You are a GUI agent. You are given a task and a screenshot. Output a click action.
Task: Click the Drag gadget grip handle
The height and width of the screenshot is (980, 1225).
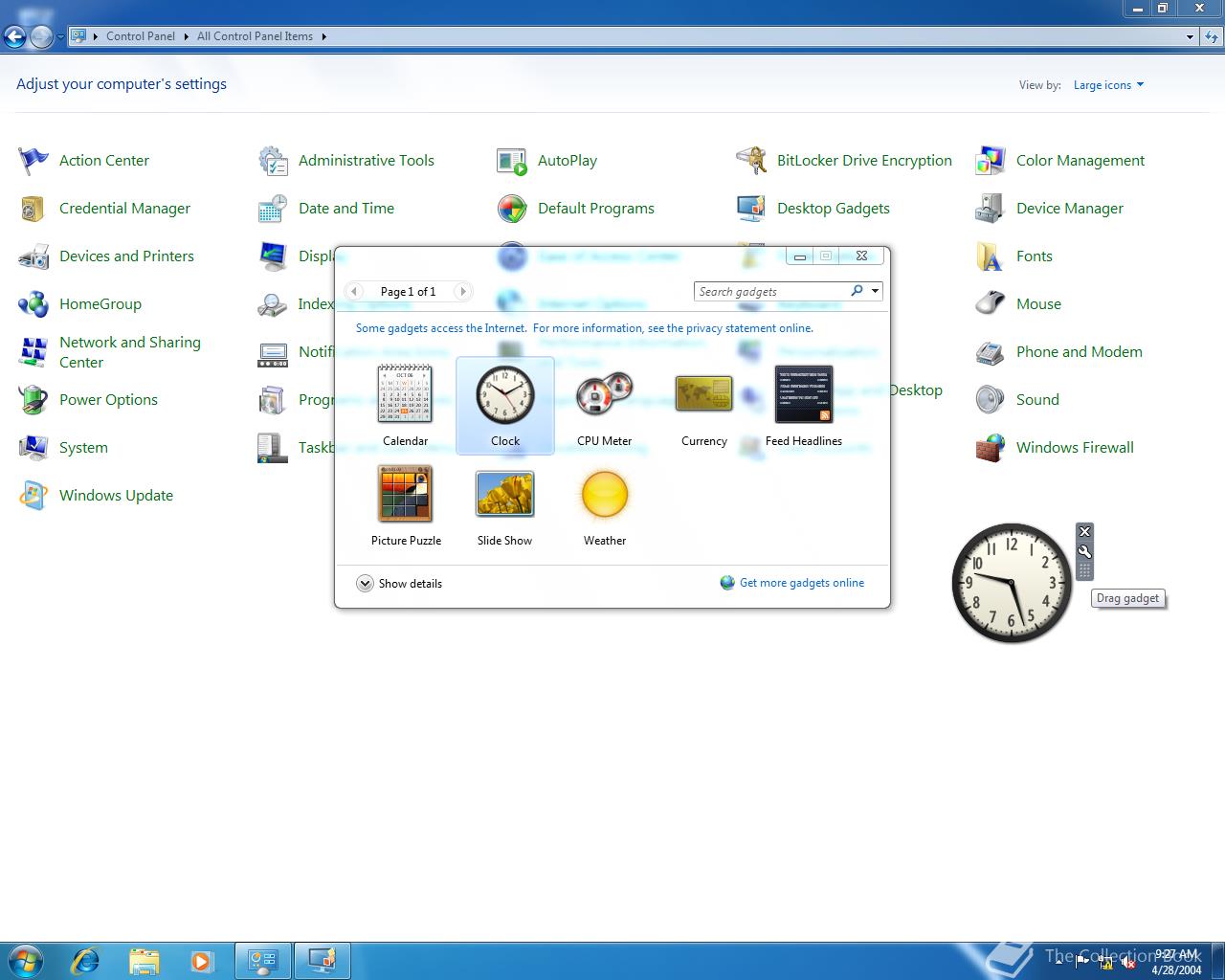(x=1084, y=571)
